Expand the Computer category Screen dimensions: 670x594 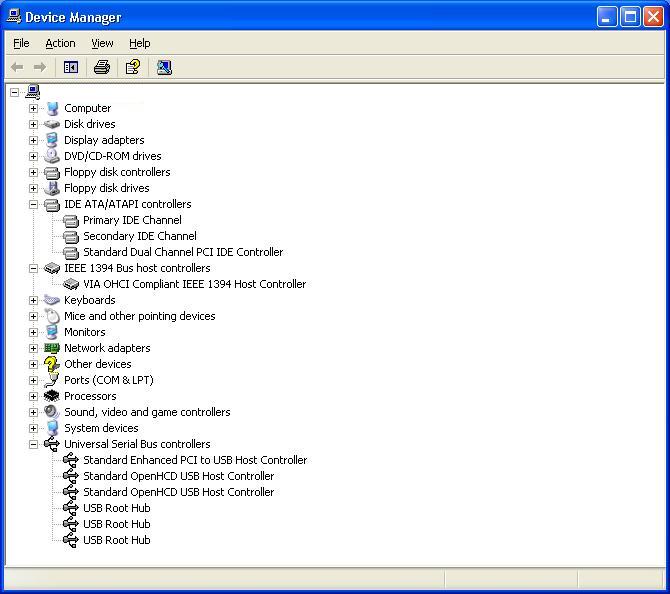(x=33, y=109)
